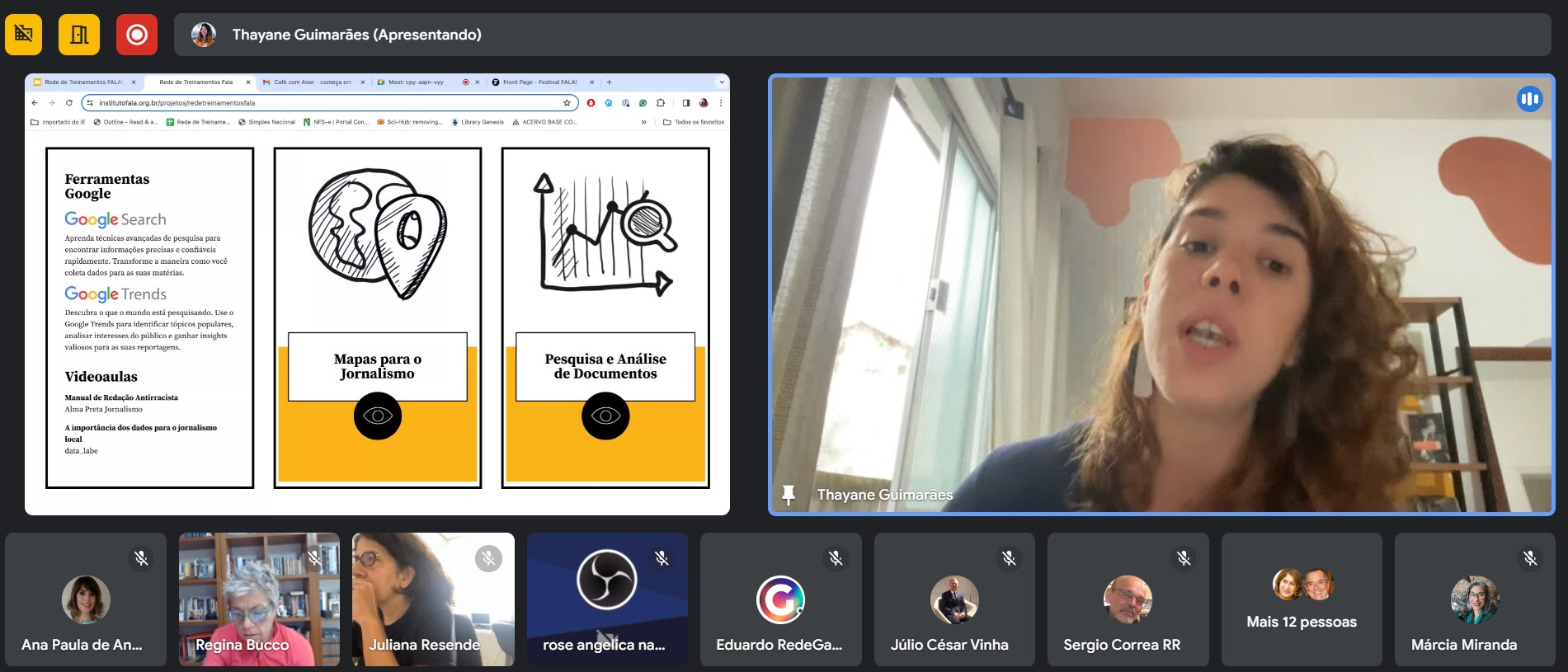Click the OBS logo on rose angelica's tile
This screenshot has height=672, width=1568.
pos(607,580)
